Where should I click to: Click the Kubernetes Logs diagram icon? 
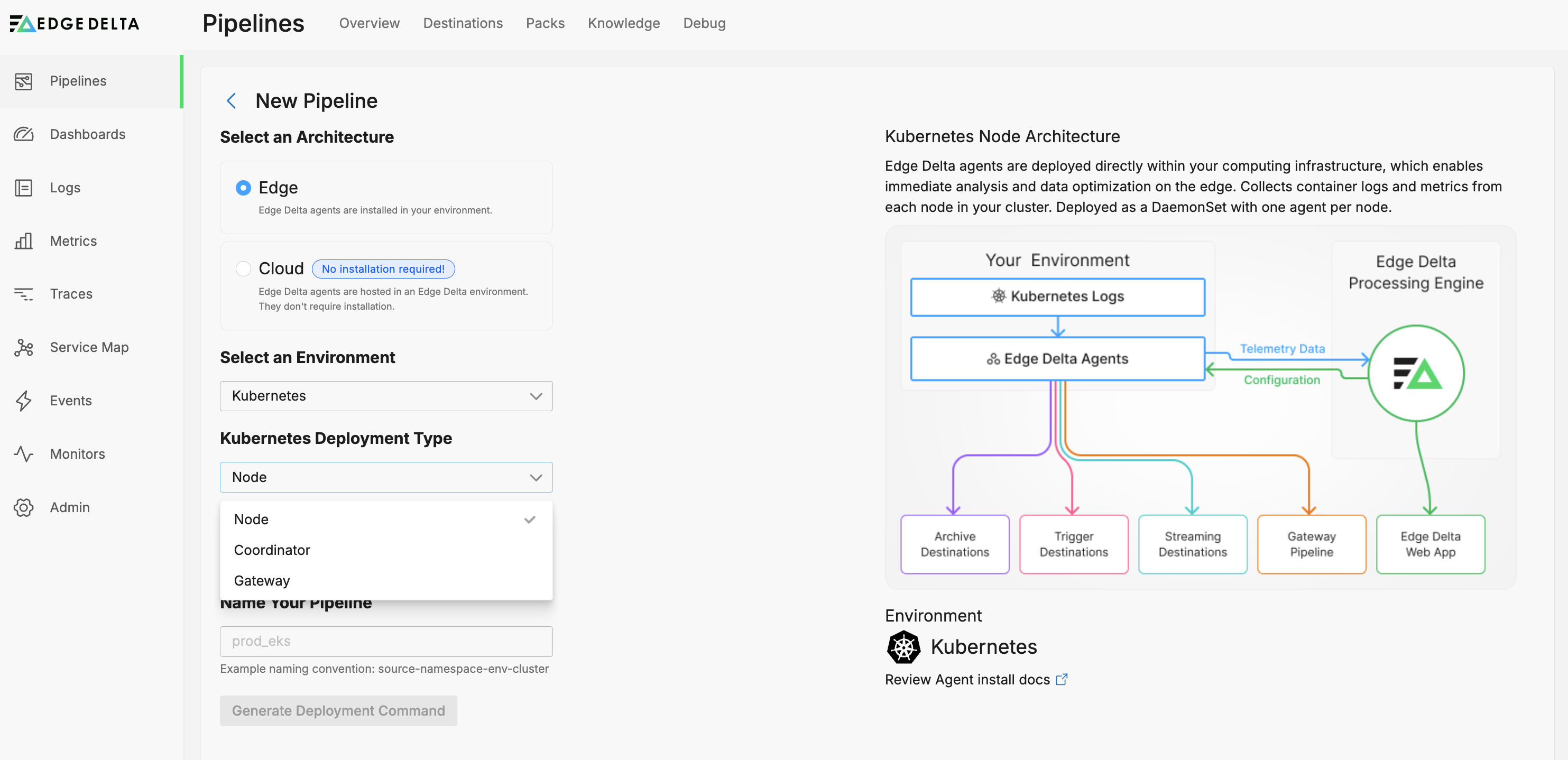(999, 296)
